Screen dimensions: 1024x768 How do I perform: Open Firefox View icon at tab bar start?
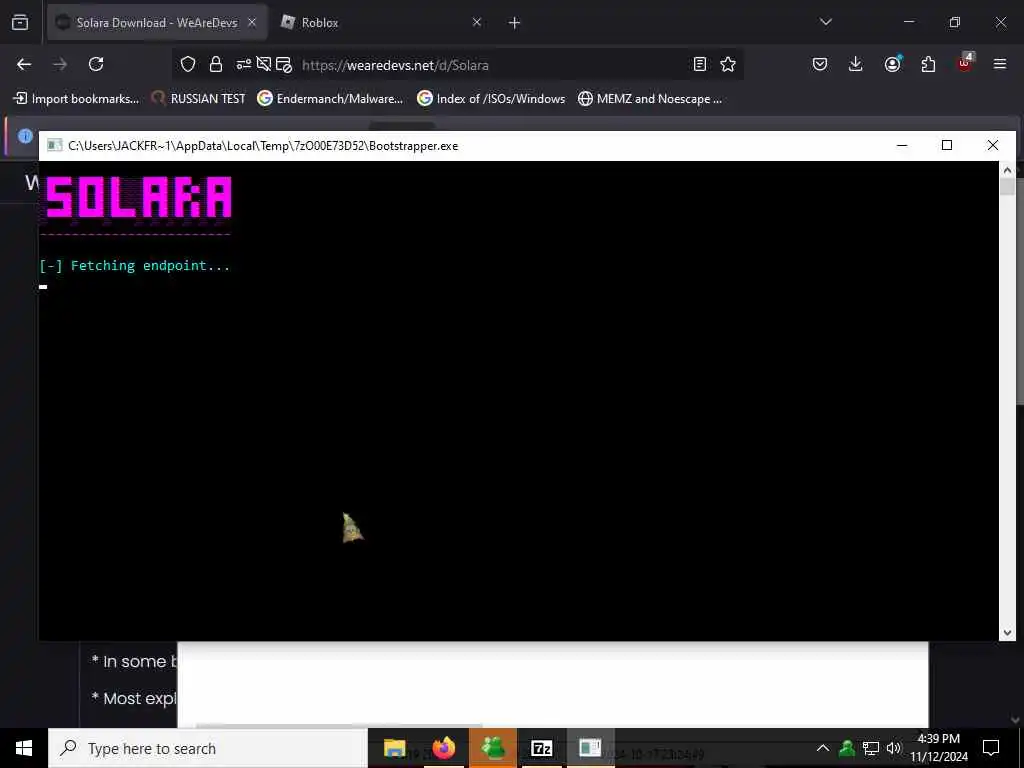coord(20,22)
